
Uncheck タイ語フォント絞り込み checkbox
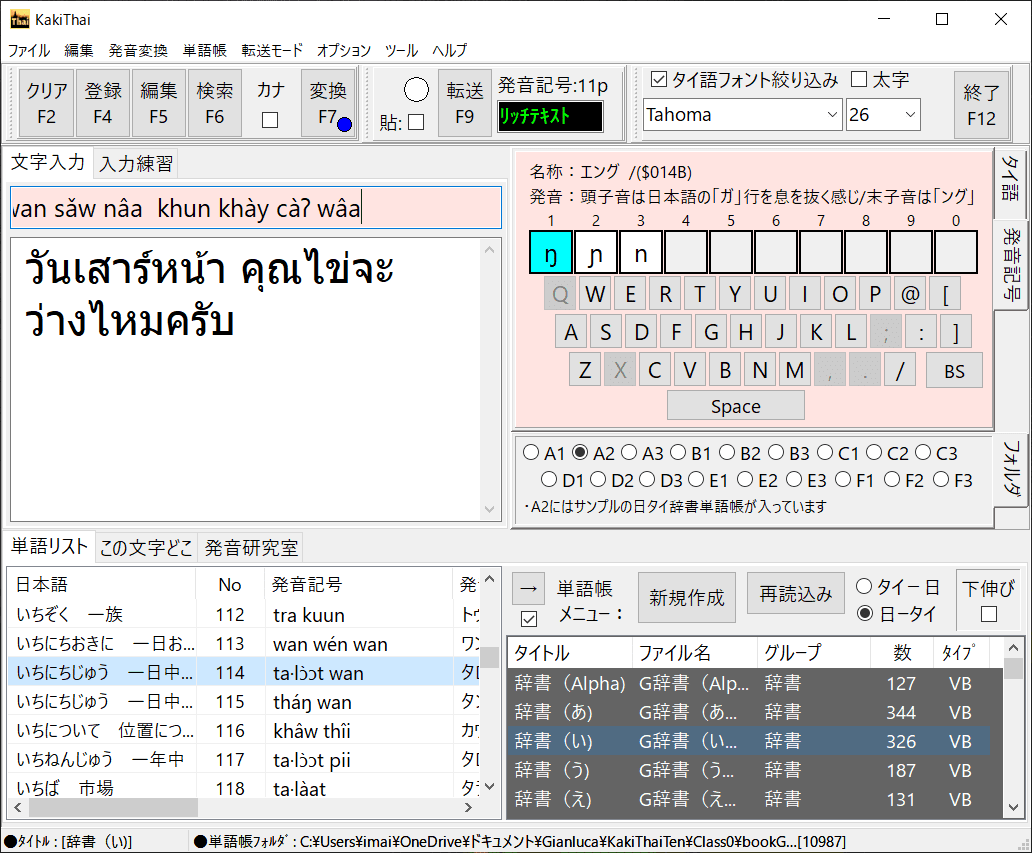pos(658,80)
